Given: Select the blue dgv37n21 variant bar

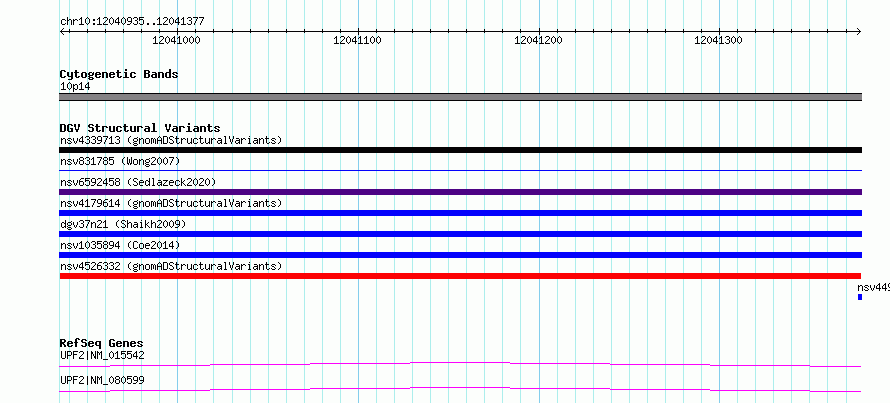Looking at the screenshot, I should click(x=461, y=234).
